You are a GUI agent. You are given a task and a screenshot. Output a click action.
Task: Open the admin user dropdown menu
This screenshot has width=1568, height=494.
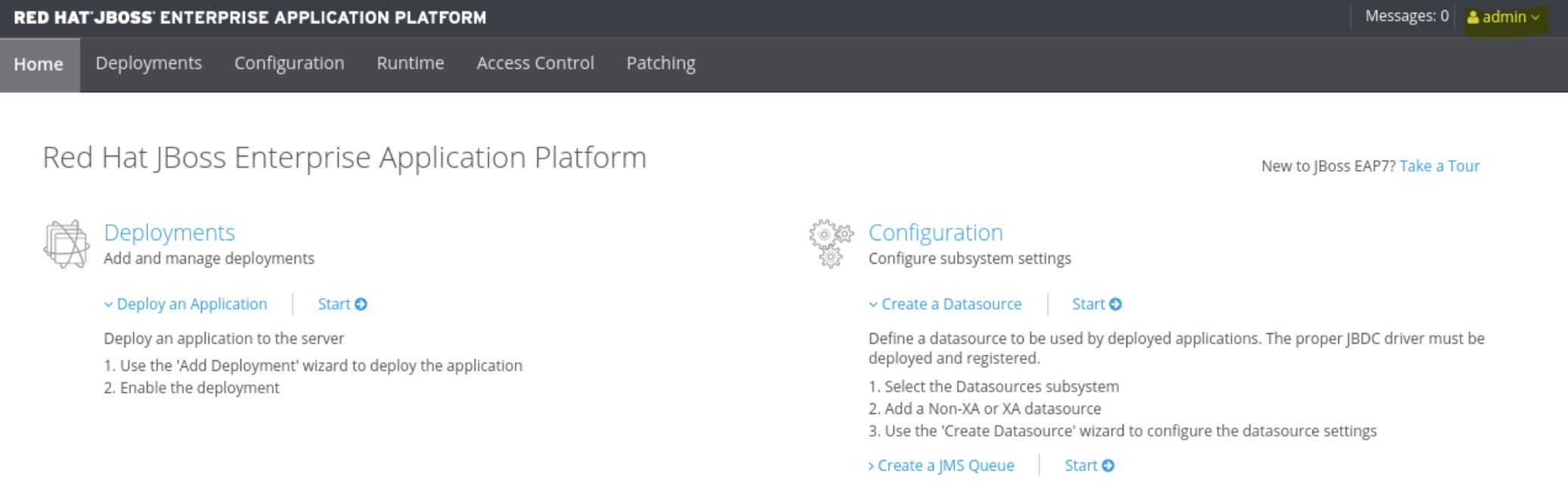coord(1503,17)
